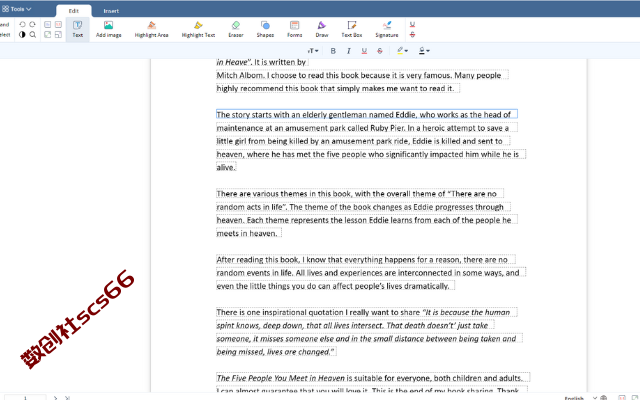Click line 'being missed, lives are changed.'
The width and height of the screenshot is (640, 400).
(x=276, y=352)
